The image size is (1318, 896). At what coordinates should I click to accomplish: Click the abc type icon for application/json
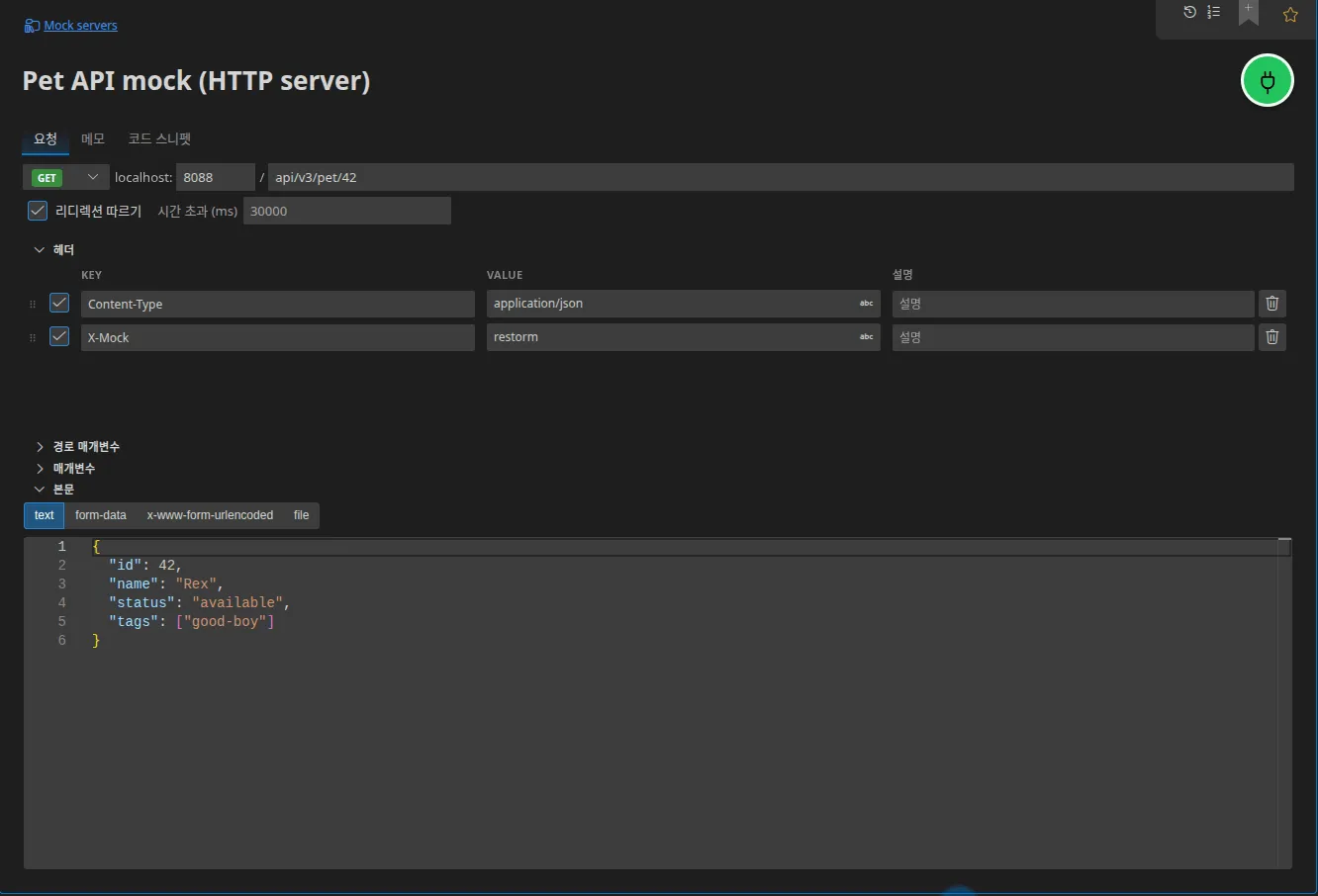(x=866, y=304)
